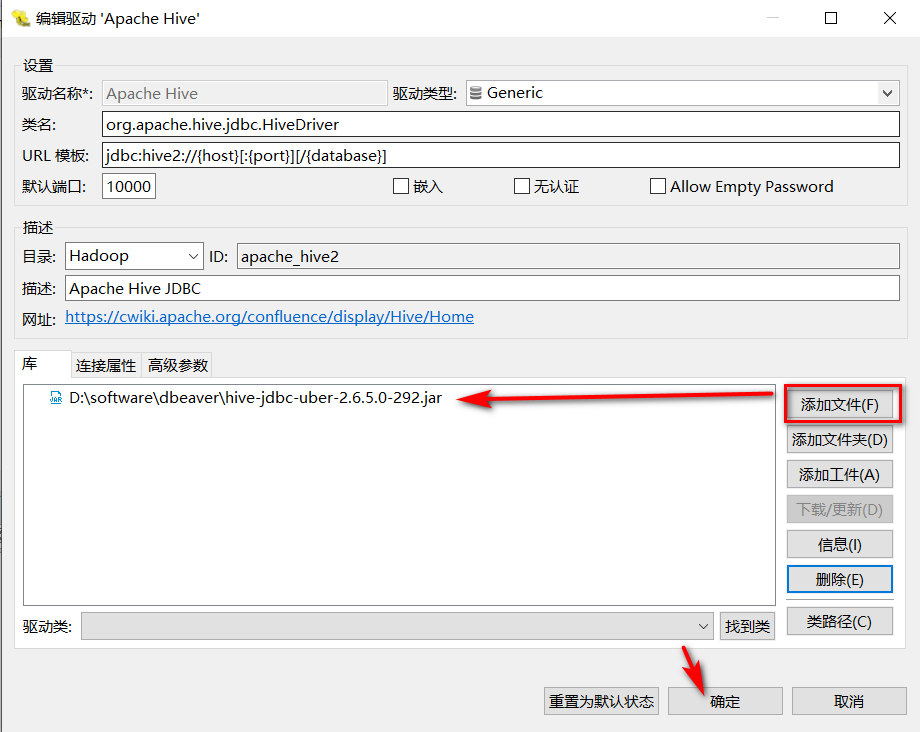Maximize the 编辑驱动 window

(x=831, y=18)
